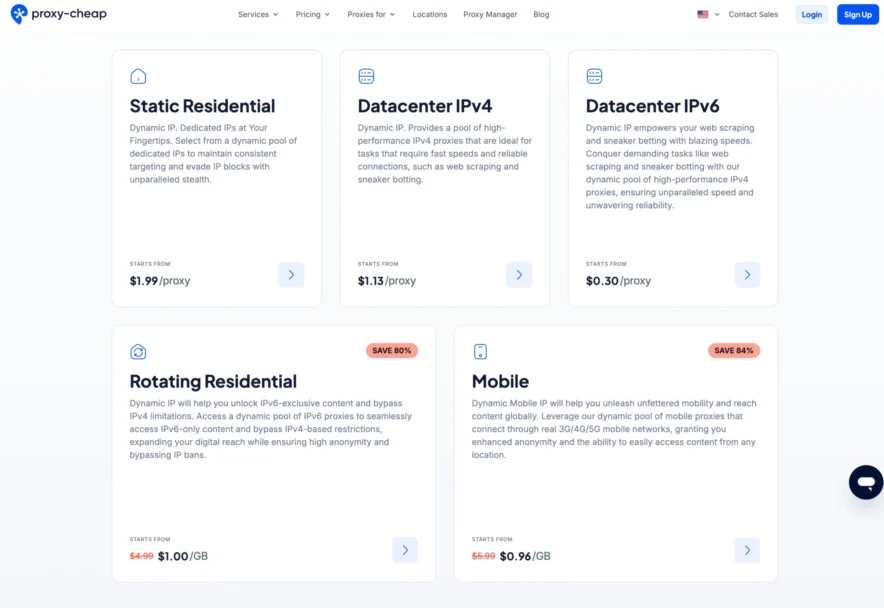Select the Locations menu item
The height and width of the screenshot is (608, 884).
pos(430,14)
